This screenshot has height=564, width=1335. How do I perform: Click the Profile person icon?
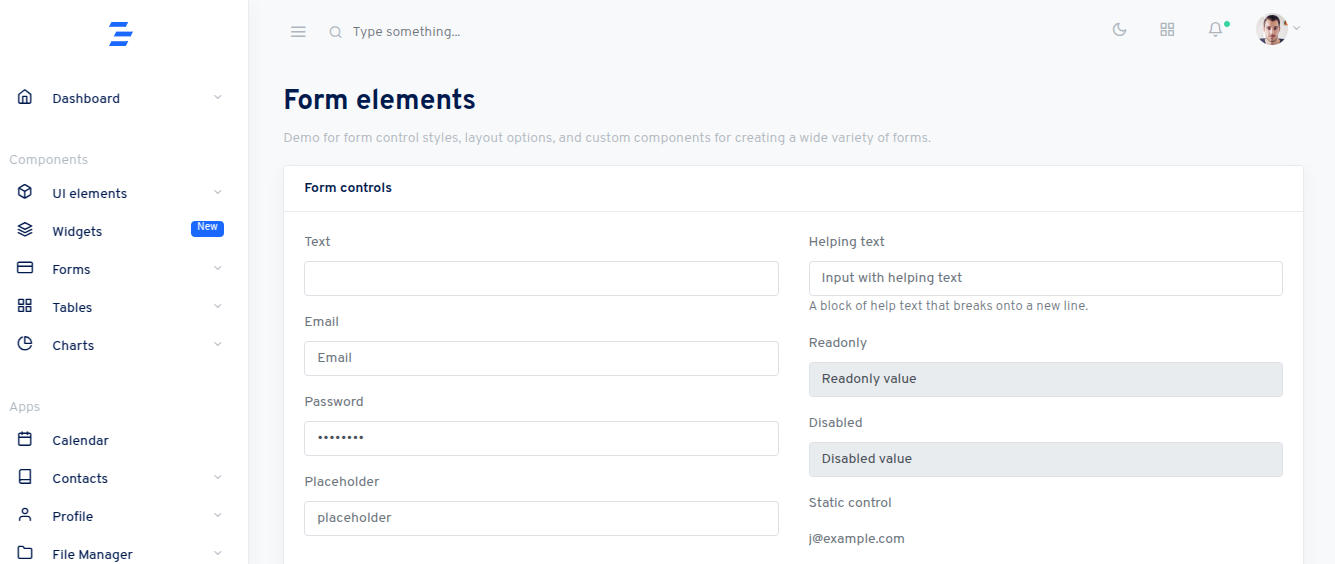[x=25, y=515]
